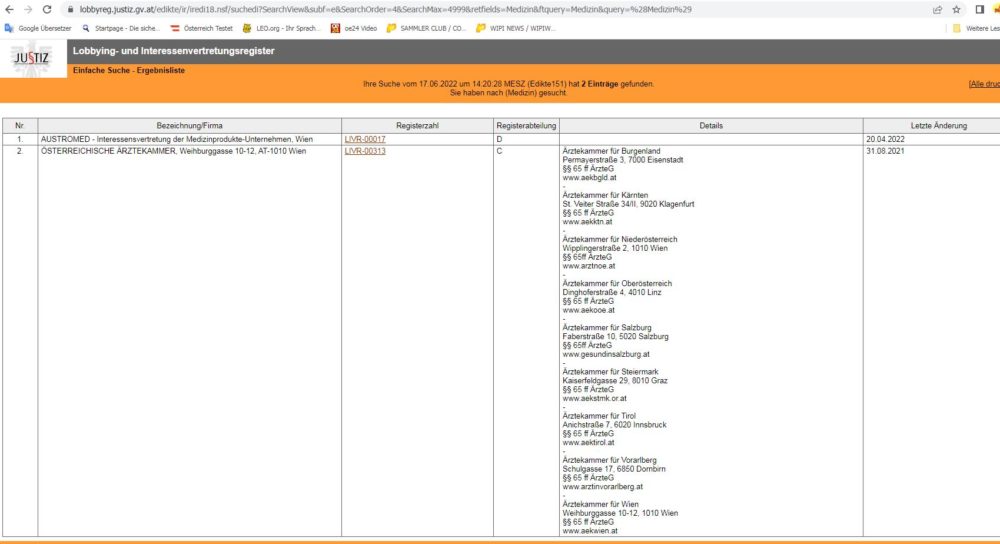Click the Ärztekammer für Wien line
1000x544 pixels.
(600, 504)
